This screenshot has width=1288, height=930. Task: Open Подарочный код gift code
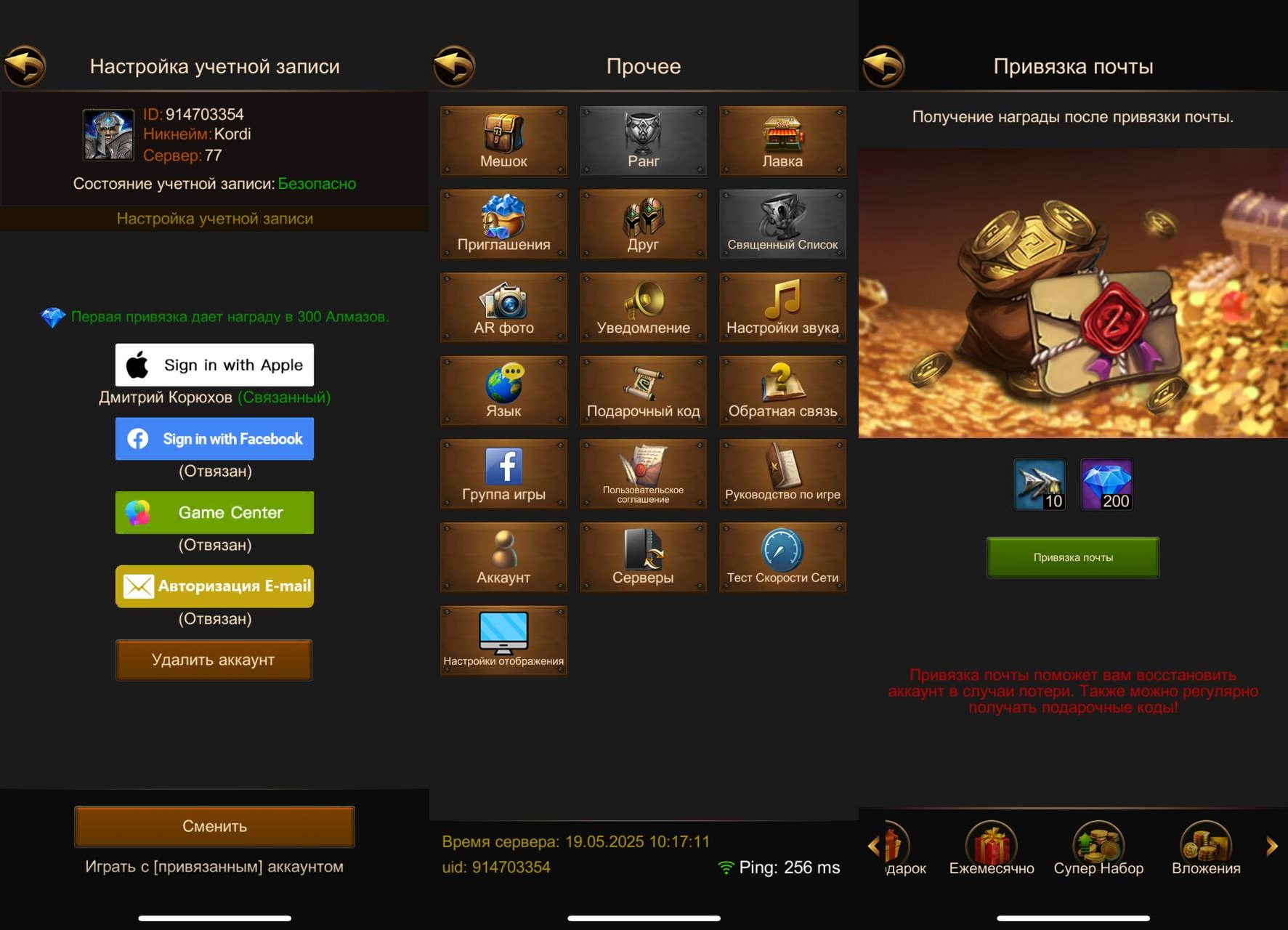(643, 391)
